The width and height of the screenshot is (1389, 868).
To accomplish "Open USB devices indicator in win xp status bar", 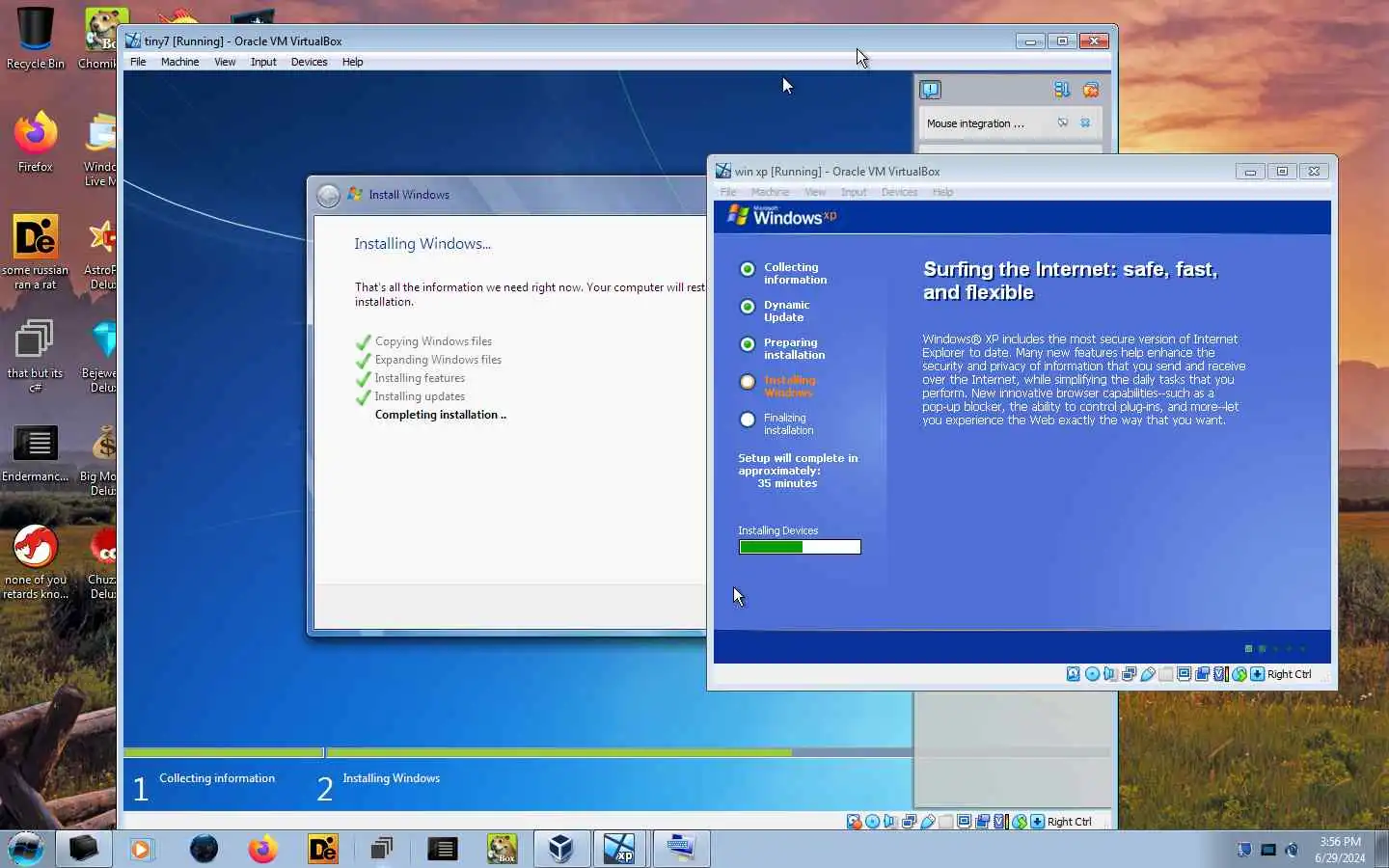I will [1148, 674].
